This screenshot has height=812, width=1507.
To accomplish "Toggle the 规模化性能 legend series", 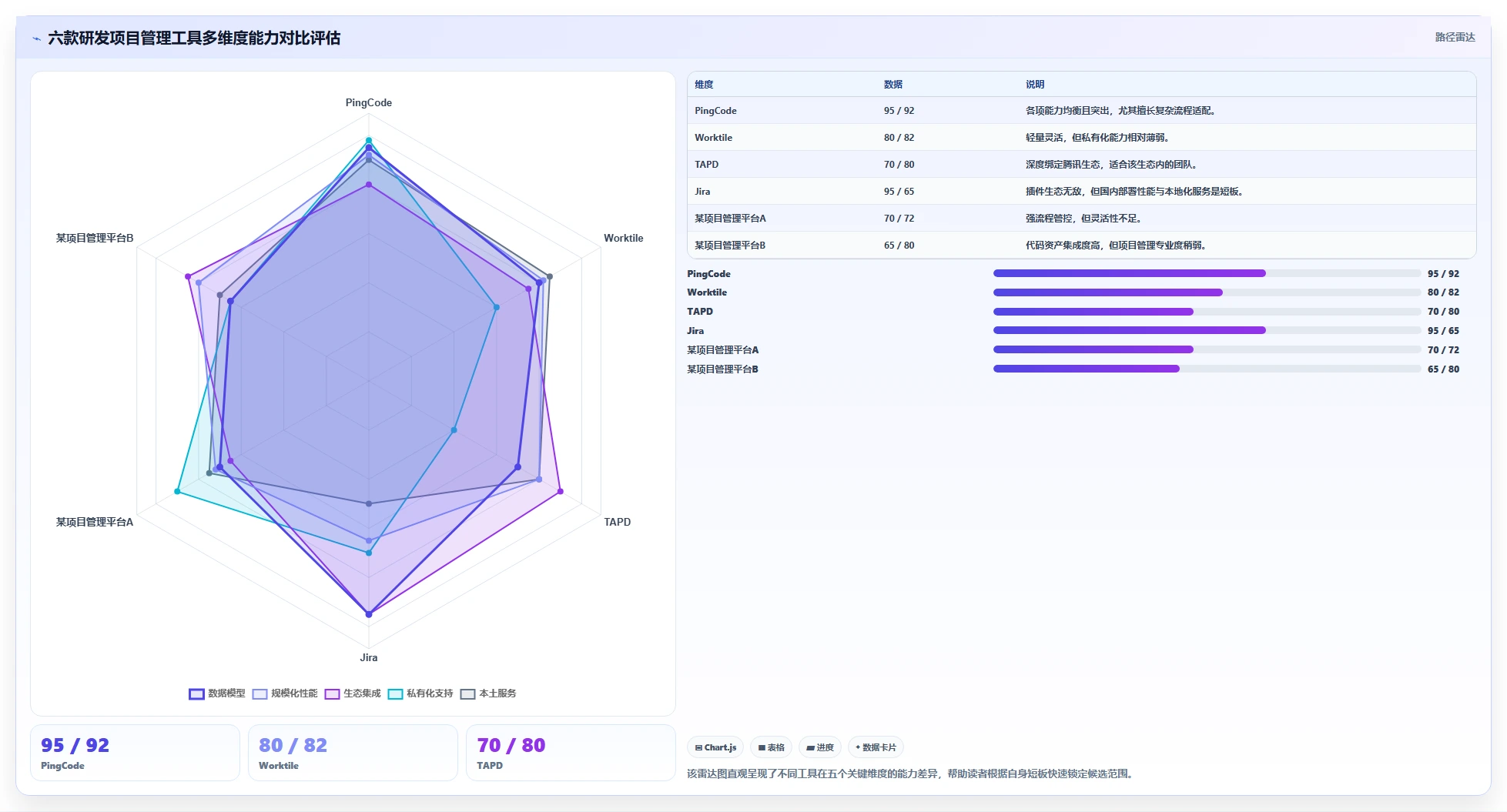I will (x=285, y=693).
